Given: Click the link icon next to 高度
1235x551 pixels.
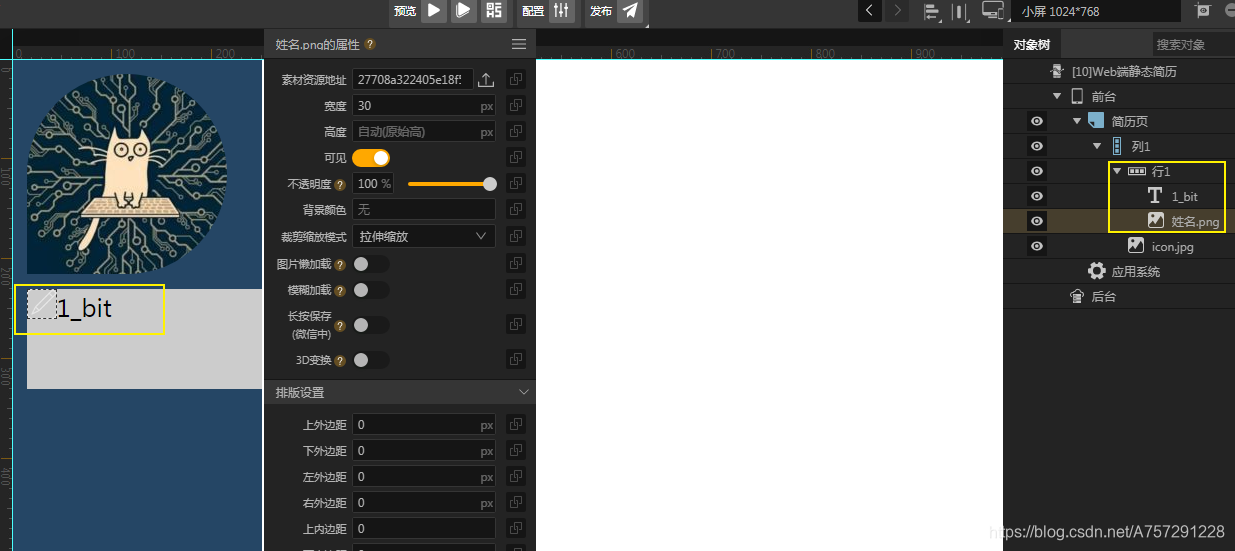Looking at the screenshot, I should [x=515, y=131].
